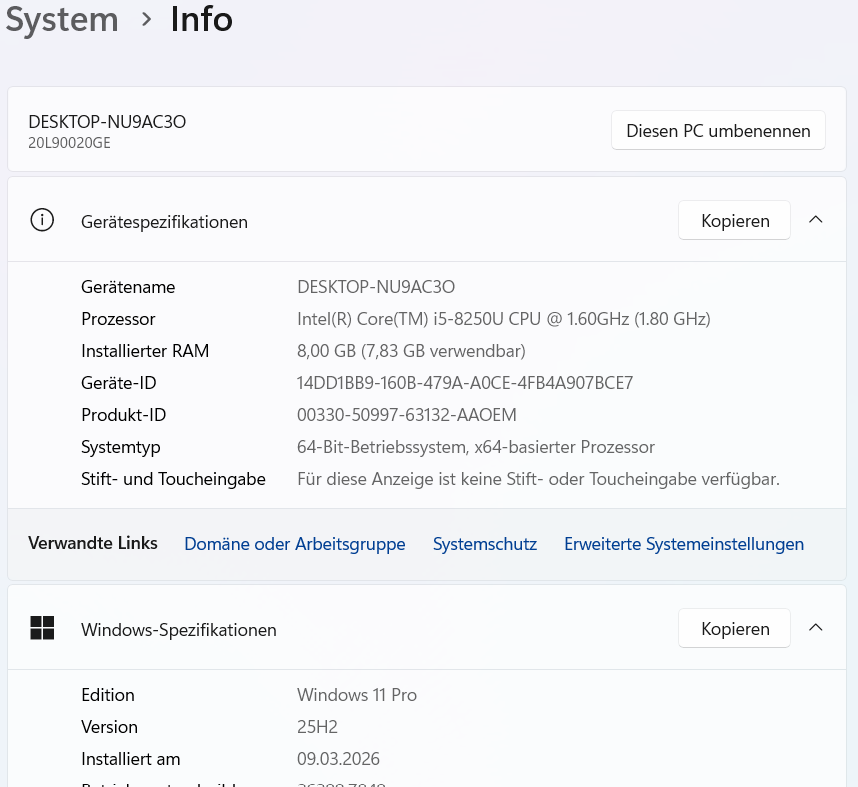Screen dimensions: 858x787
Task: Click the Version label
Action: (109, 727)
